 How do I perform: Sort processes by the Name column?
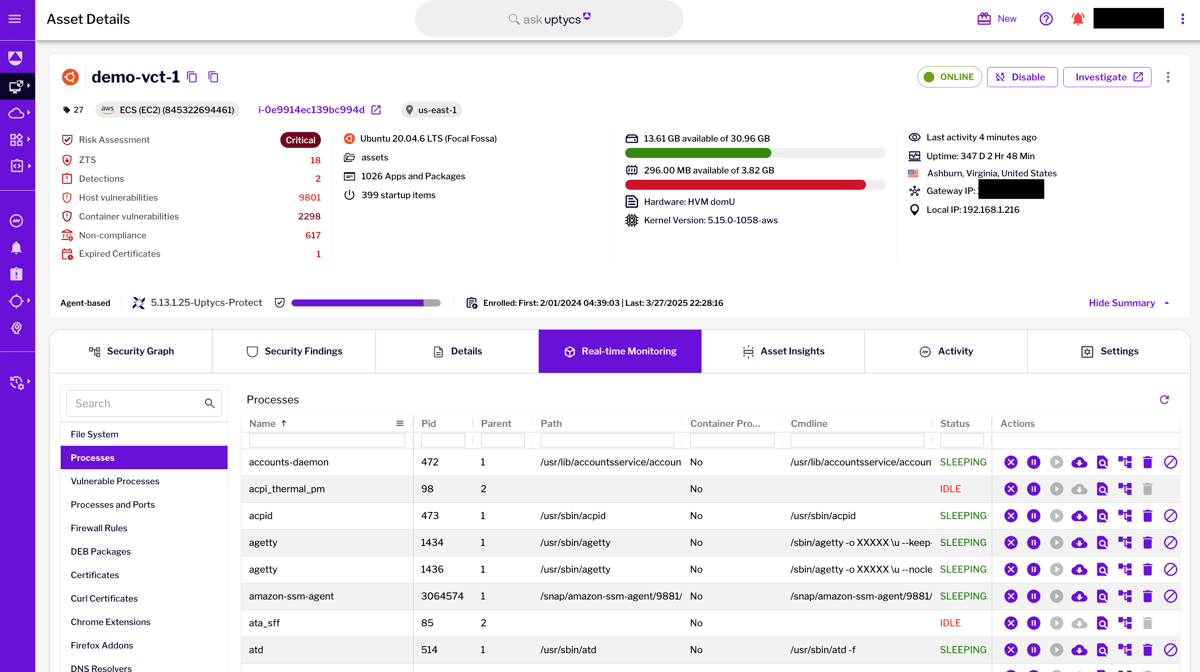point(268,424)
